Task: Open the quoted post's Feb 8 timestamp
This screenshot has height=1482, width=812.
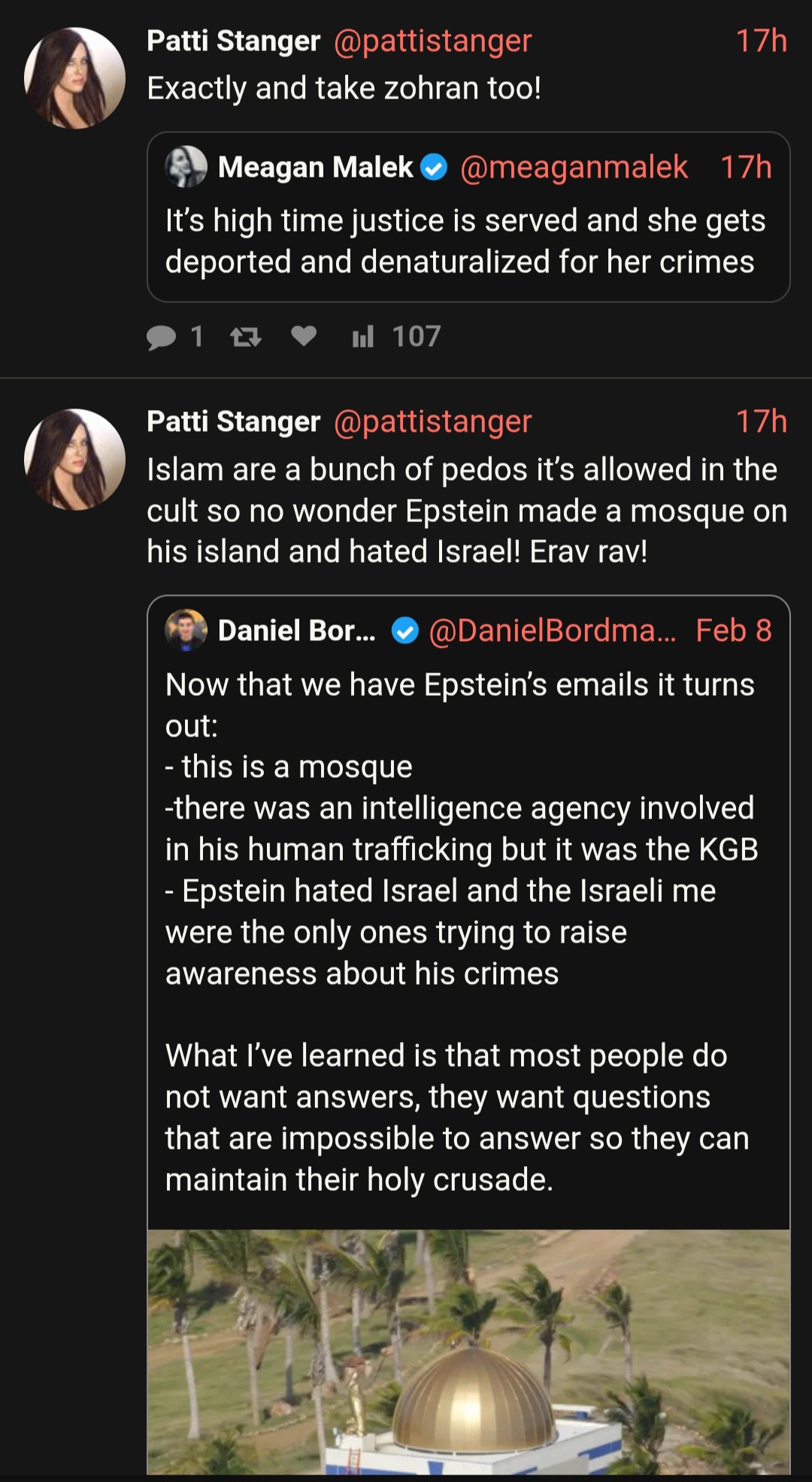Action: pos(733,630)
